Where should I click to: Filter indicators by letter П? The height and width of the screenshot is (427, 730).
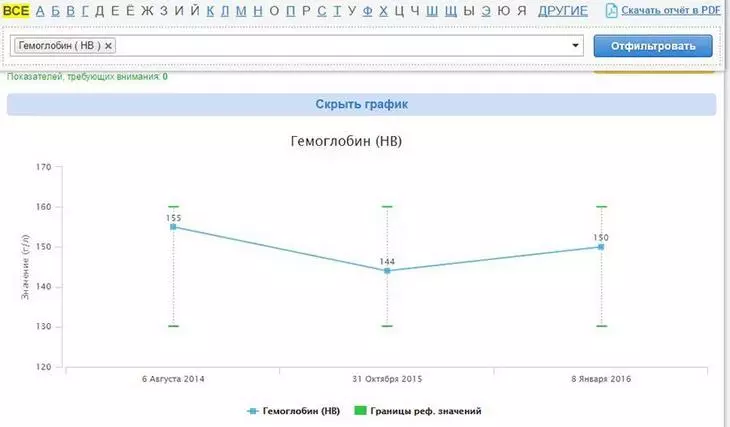point(291,10)
